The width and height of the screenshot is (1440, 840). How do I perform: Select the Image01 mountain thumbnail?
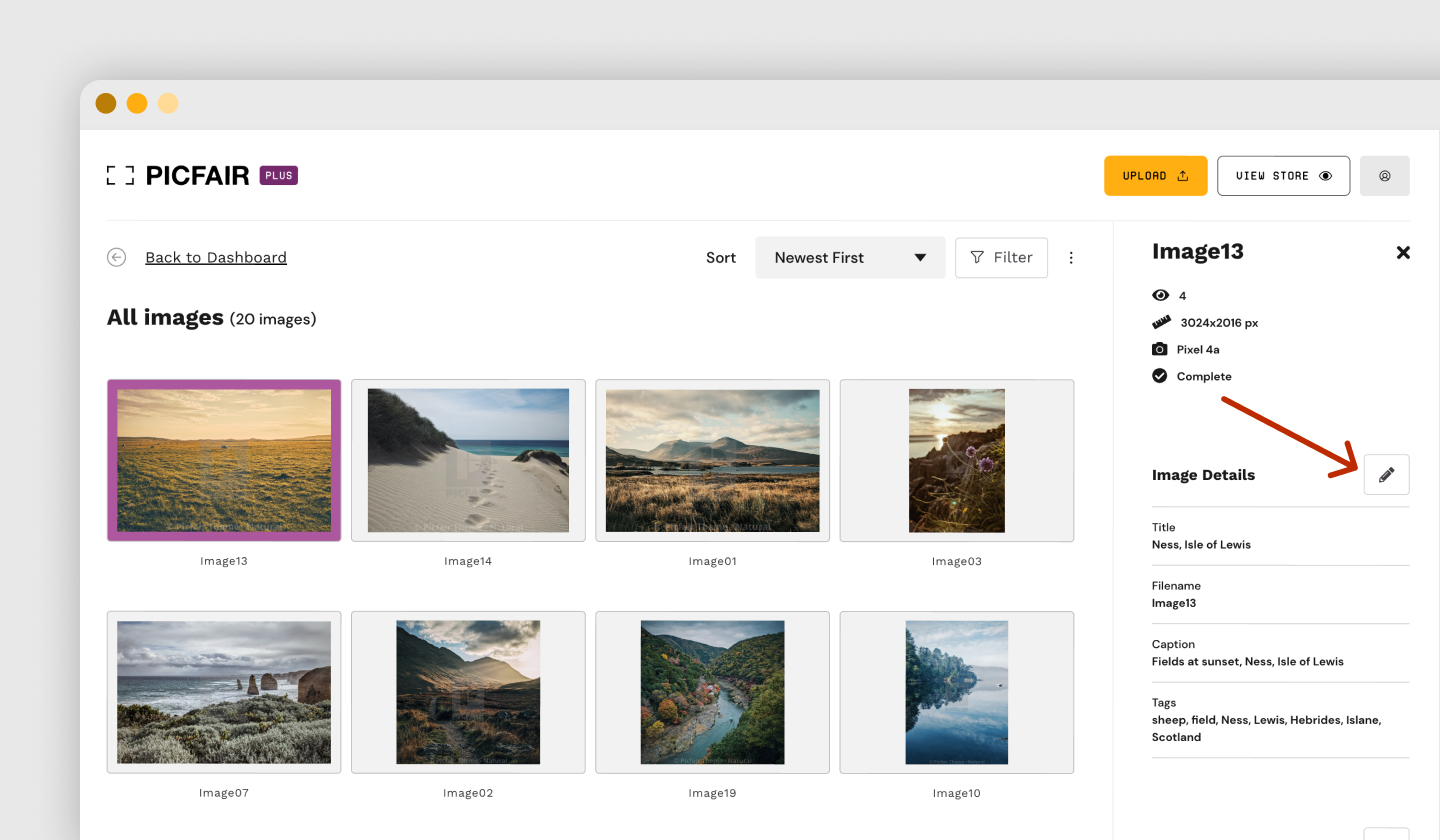(712, 460)
